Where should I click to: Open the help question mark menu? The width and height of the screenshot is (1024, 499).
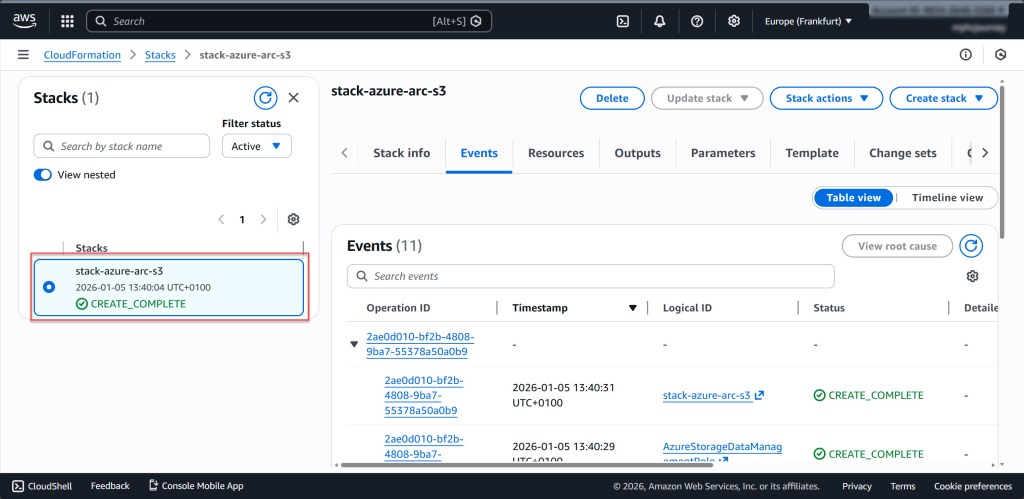pyautogui.click(x=697, y=21)
